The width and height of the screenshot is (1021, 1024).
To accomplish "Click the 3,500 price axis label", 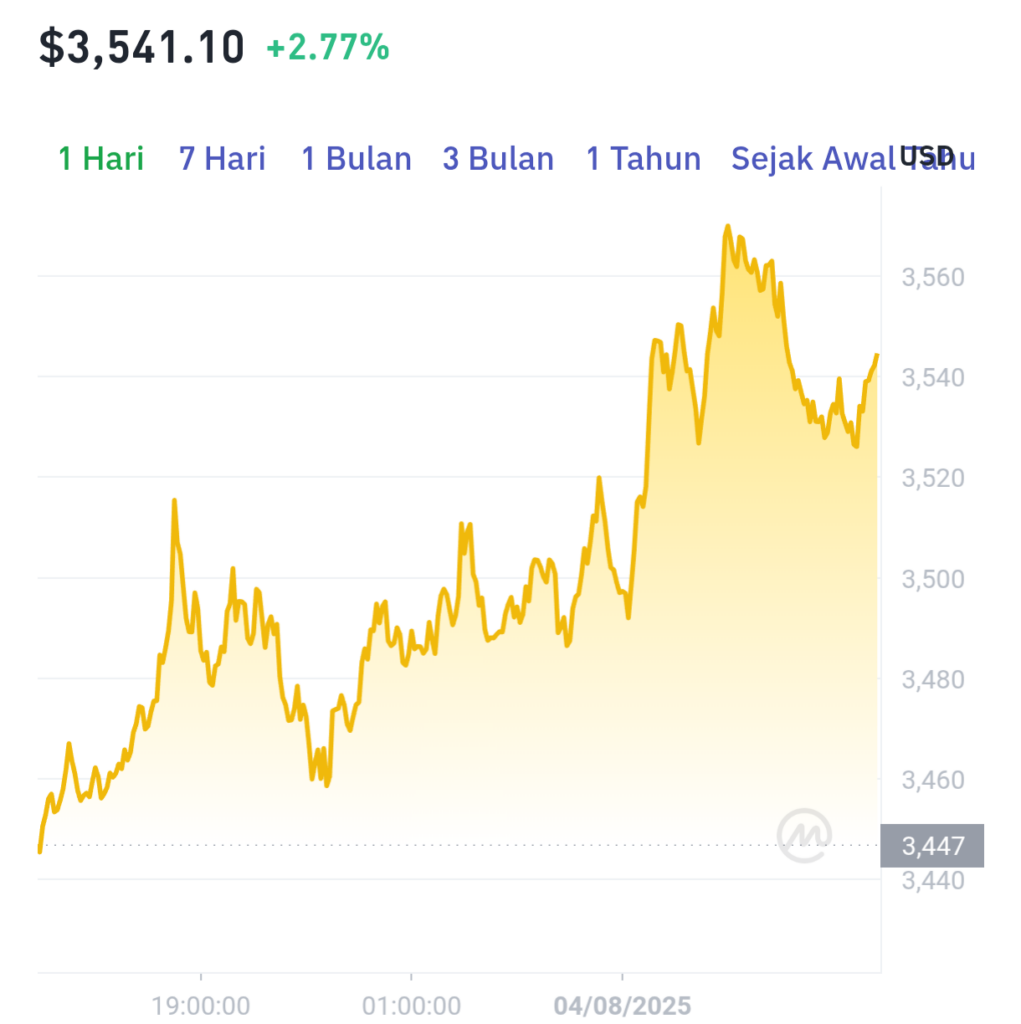I will pyautogui.click(x=933, y=579).
